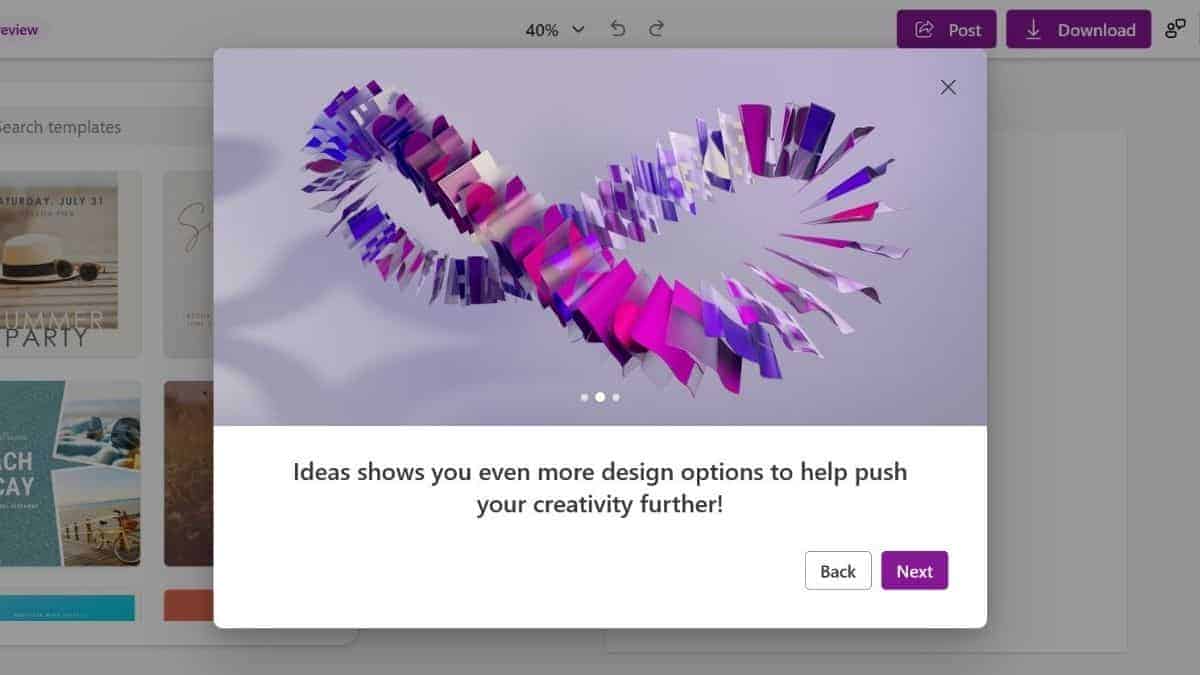Expand the 40% zoom dropdown
This screenshot has width=1200, height=675.
(555, 30)
